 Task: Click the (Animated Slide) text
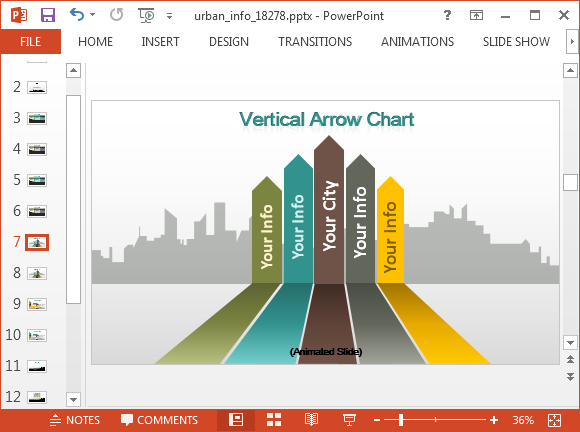click(326, 351)
